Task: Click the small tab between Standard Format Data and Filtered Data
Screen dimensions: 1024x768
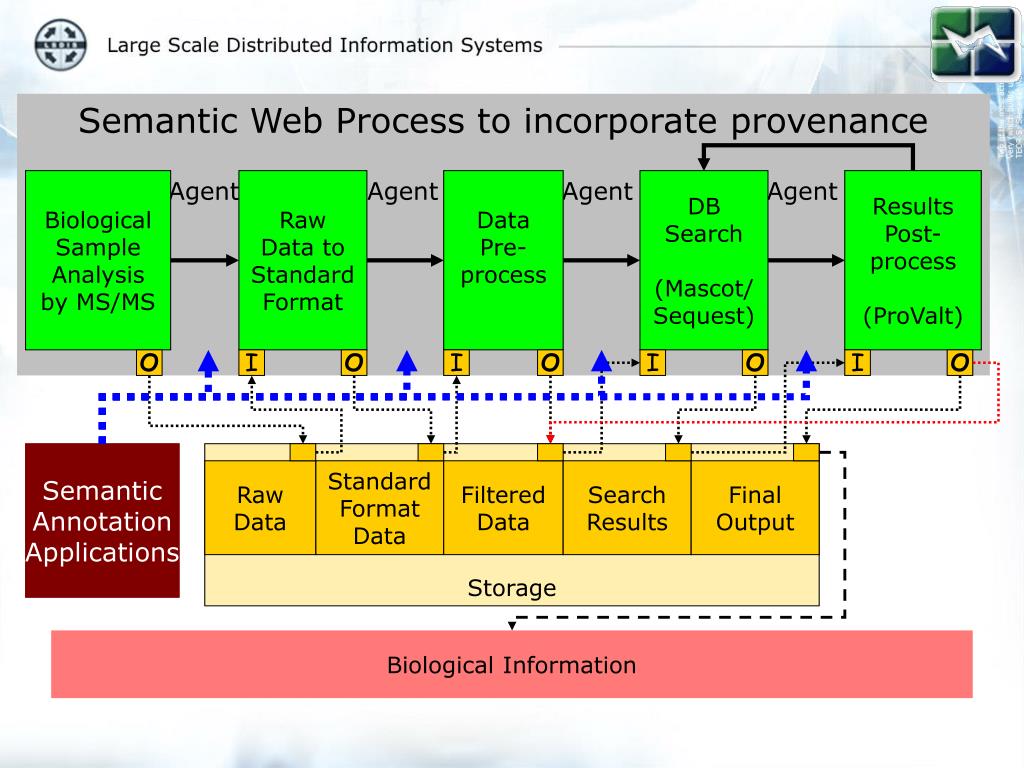Action: click(x=430, y=452)
